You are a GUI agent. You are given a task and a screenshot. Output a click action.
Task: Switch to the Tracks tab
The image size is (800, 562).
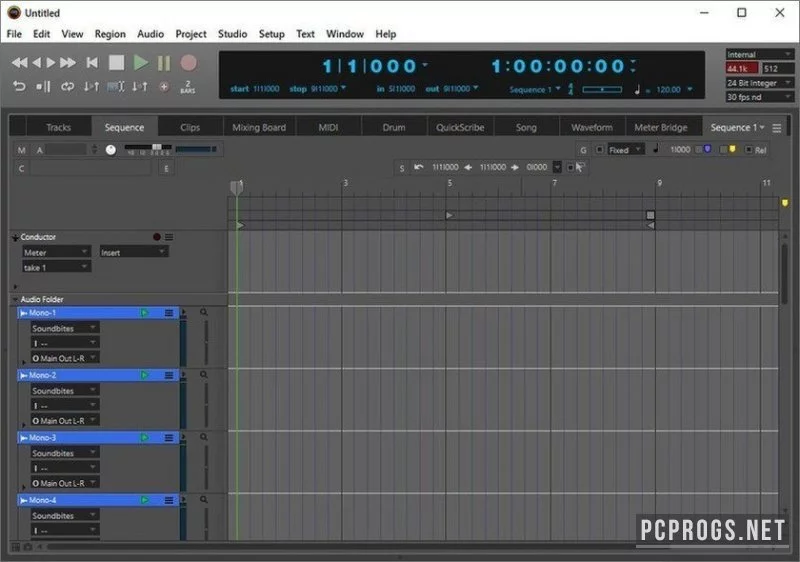(59, 127)
